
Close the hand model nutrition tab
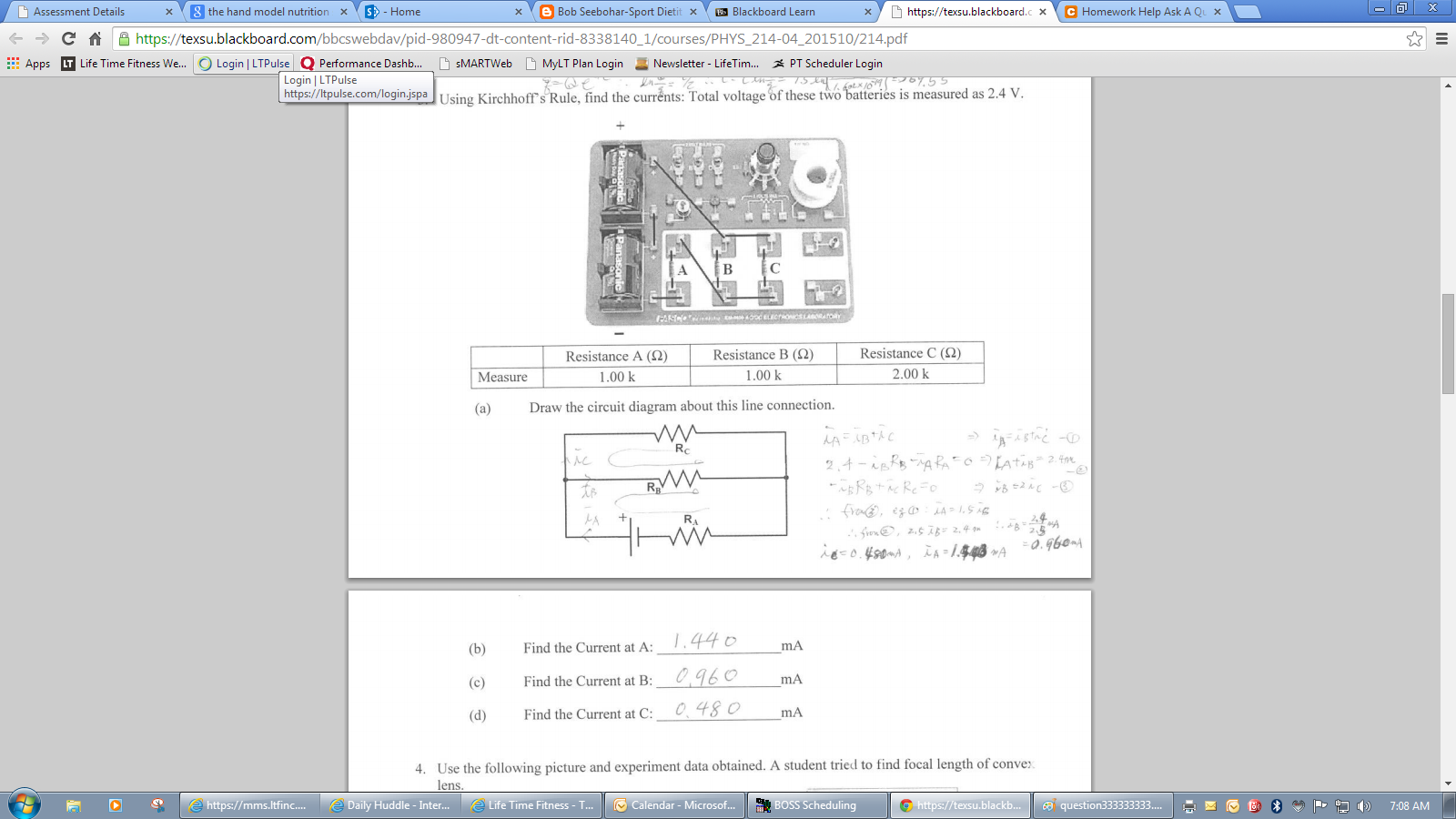point(344,12)
